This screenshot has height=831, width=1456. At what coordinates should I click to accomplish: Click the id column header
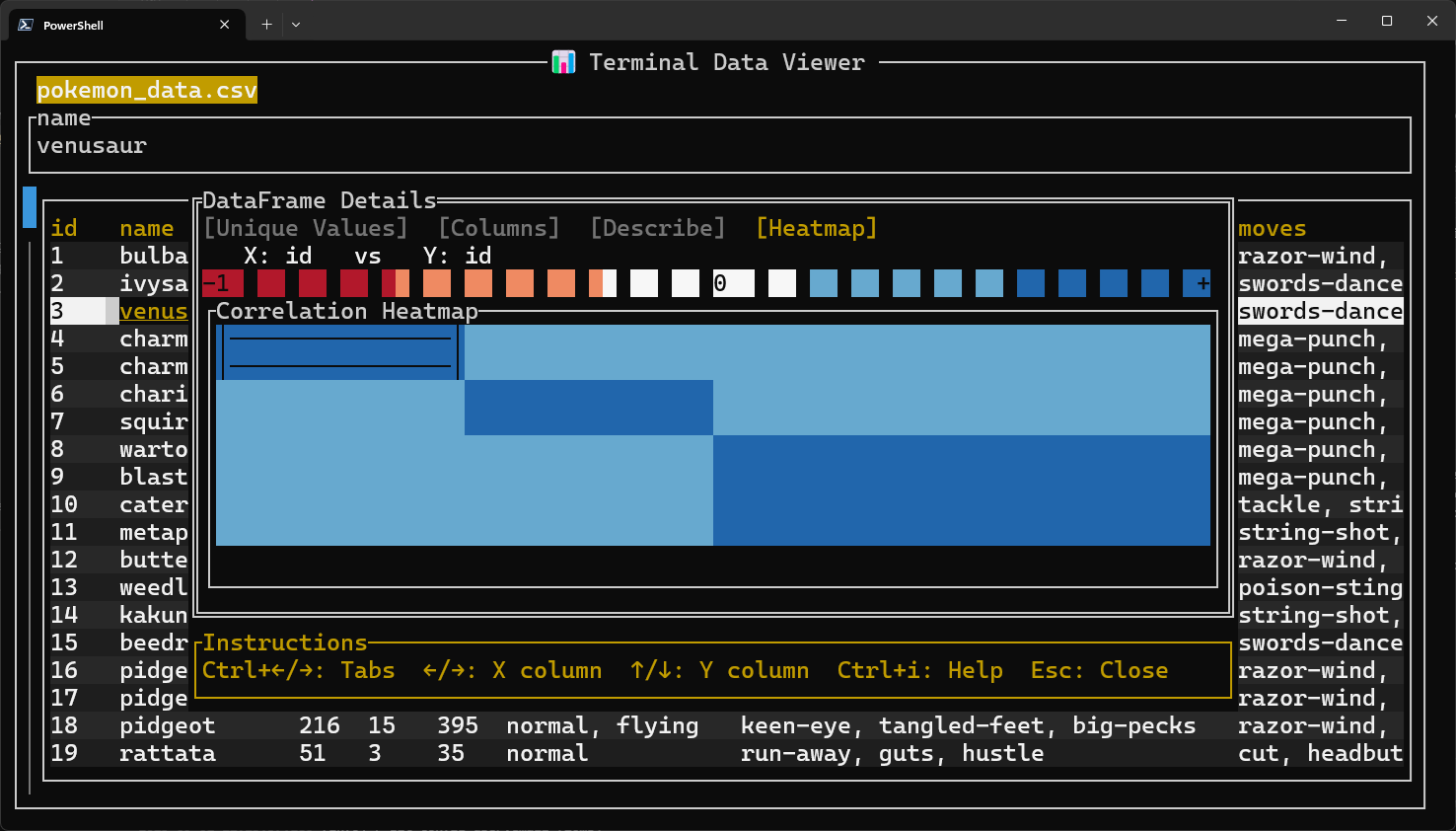tap(64, 228)
